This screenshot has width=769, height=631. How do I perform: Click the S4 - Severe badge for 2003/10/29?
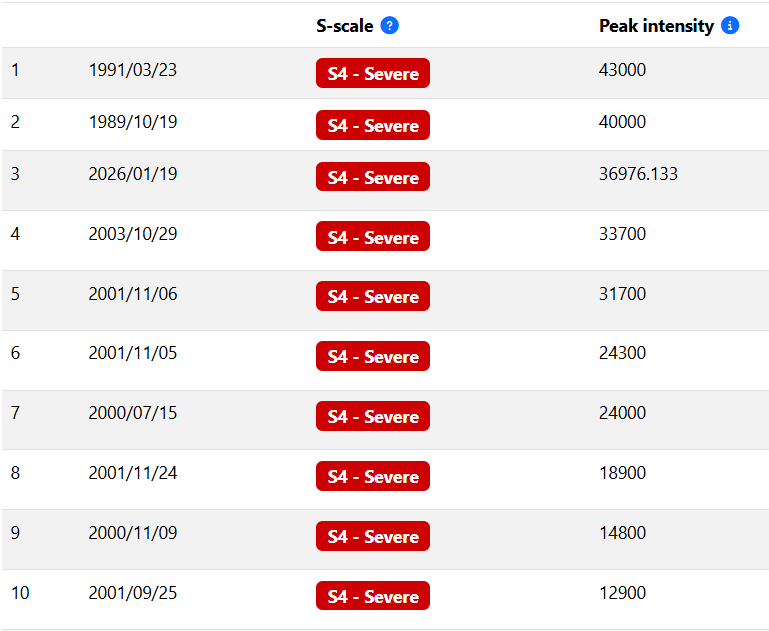(x=373, y=237)
